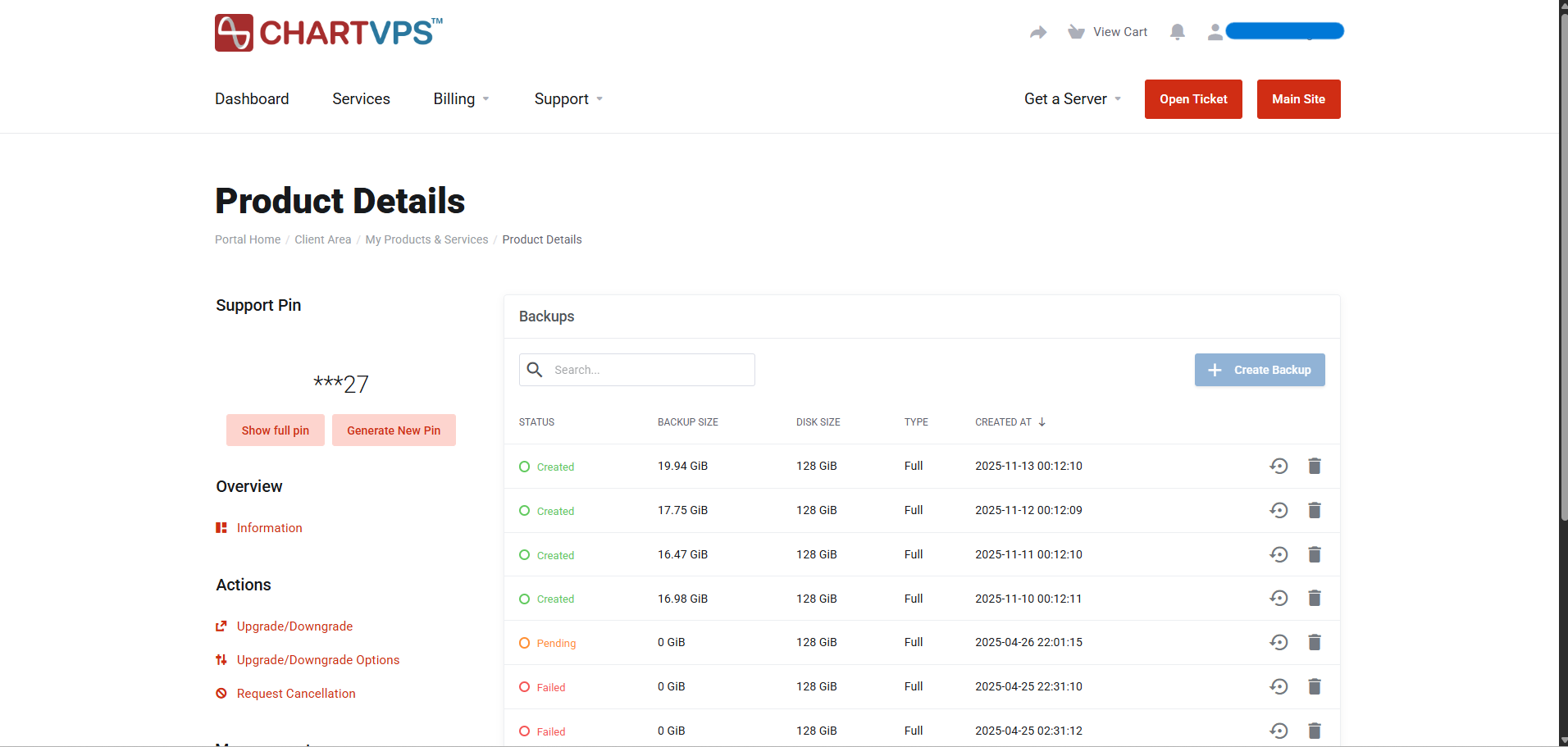This screenshot has height=747, width=1568.
Task: Delete the 2025-11-12 backup
Action: 1314,511
